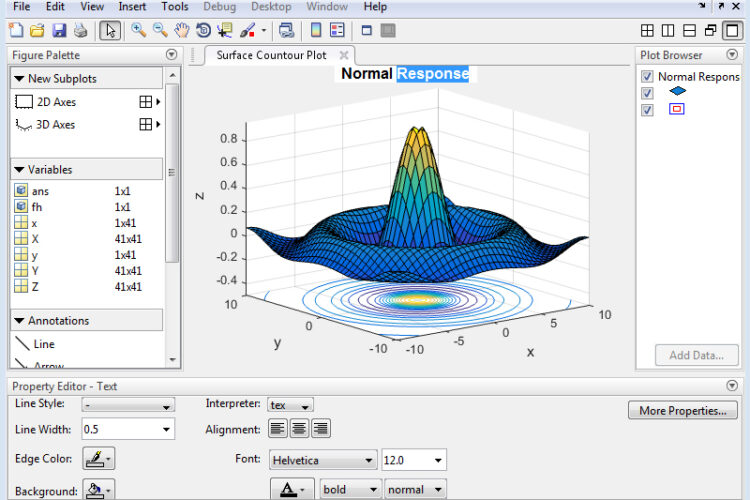The height and width of the screenshot is (500, 750).
Task: Close the Surface Countour Plot tab
Action: click(x=343, y=55)
